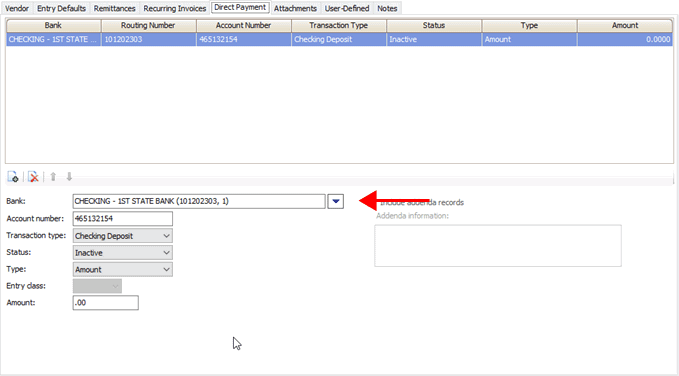The width and height of the screenshot is (679, 376).
Task: Open the Bank dropdown arrow
Action: pos(336,201)
